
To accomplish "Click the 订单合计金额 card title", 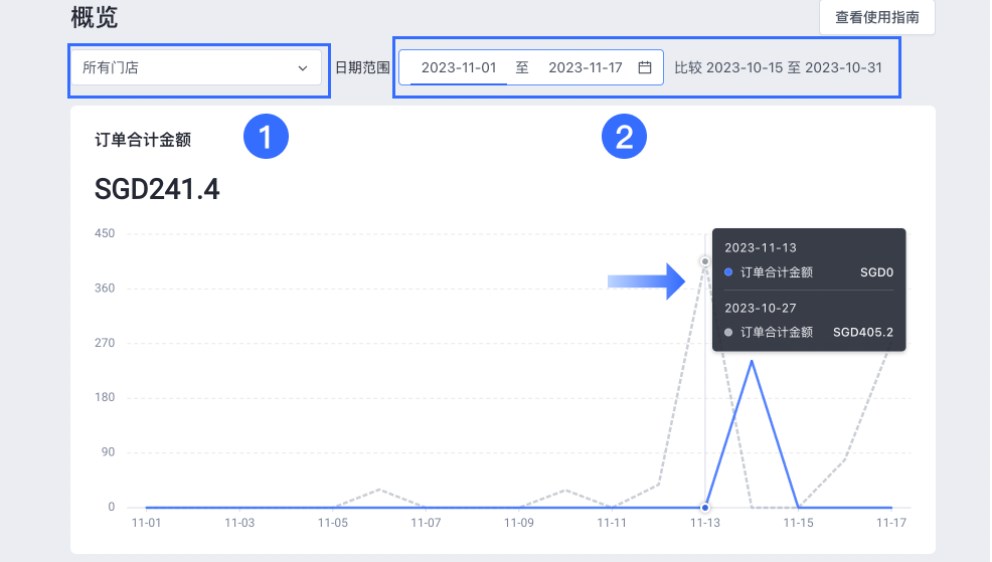I will coord(142,140).
